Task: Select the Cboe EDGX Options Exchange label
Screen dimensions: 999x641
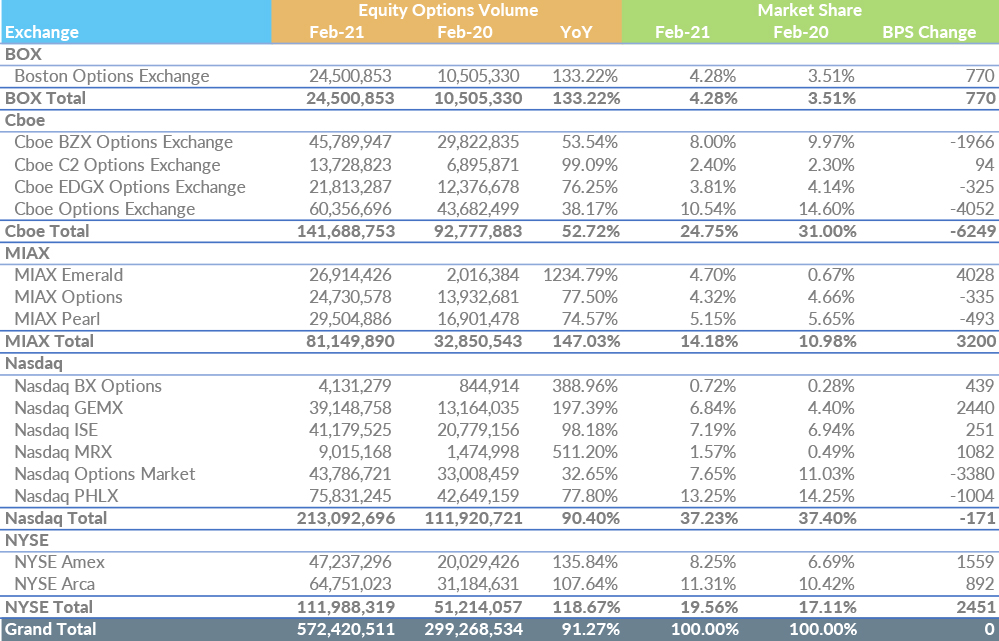Action: click(x=130, y=187)
